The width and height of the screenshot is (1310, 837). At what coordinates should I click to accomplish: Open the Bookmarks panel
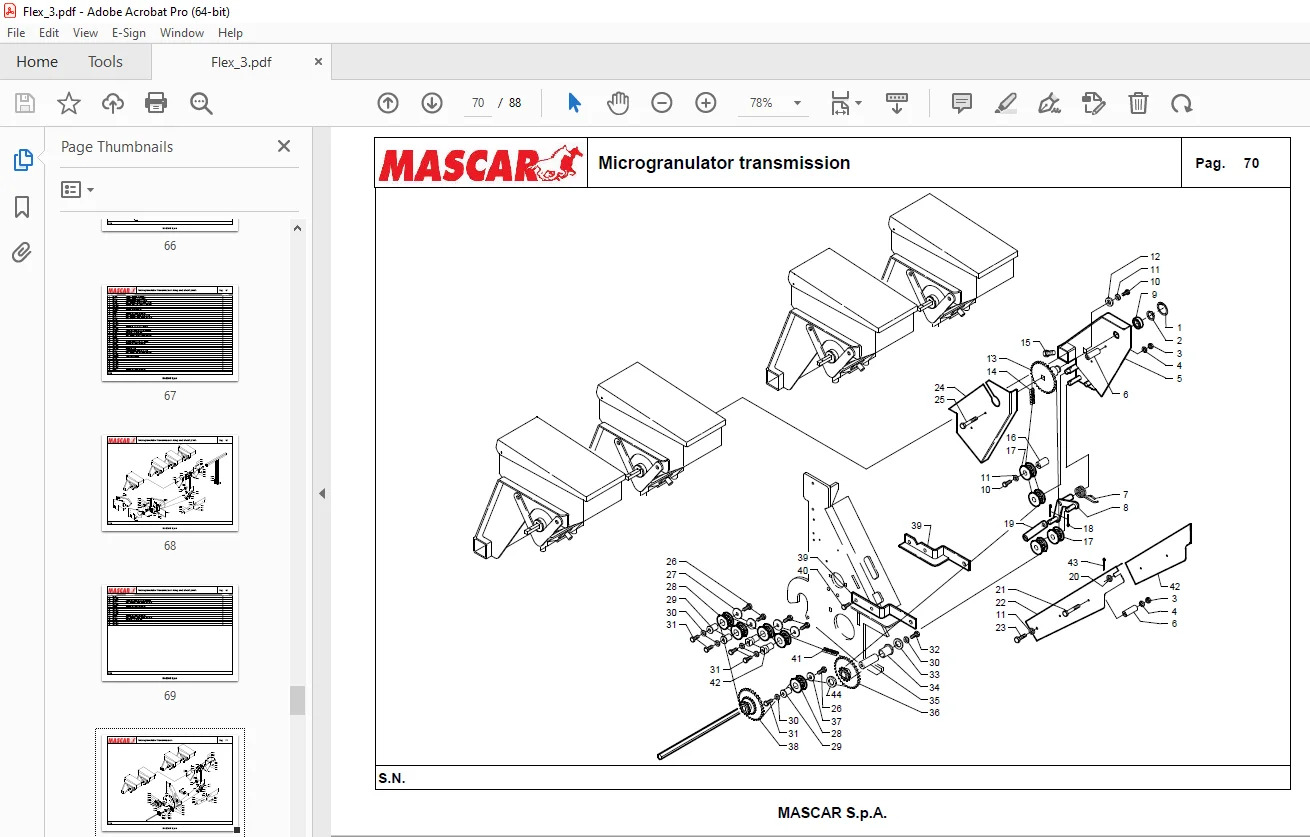point(22,207)
